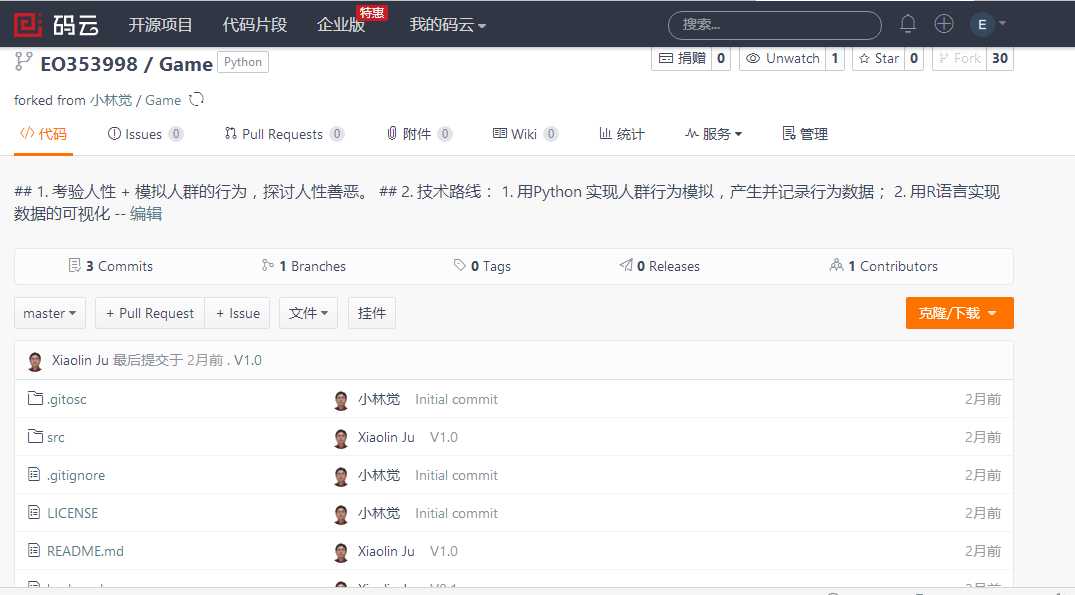This screenshot has width=1075, height=595.
Task: Open the .gitignore file name
Action: 76,475
